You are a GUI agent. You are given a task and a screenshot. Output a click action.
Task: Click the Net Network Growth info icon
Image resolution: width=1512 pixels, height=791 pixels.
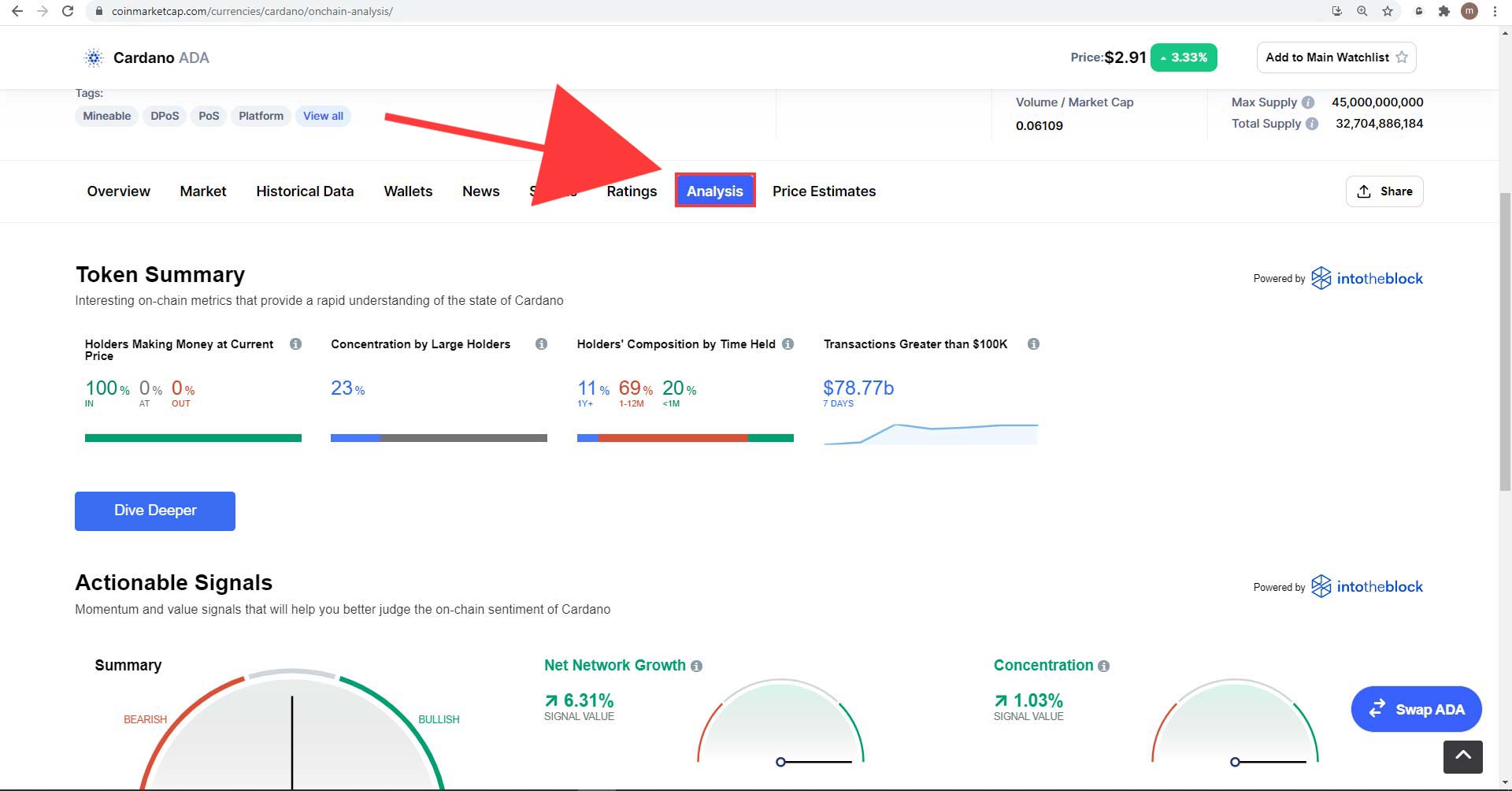[x=696, y=667]
